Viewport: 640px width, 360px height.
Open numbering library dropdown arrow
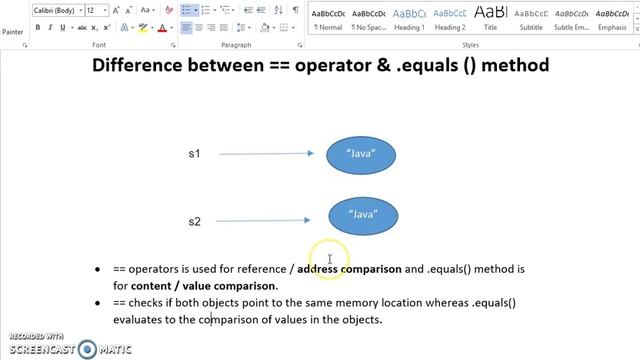pyautogui.click(x=215, y=10)
